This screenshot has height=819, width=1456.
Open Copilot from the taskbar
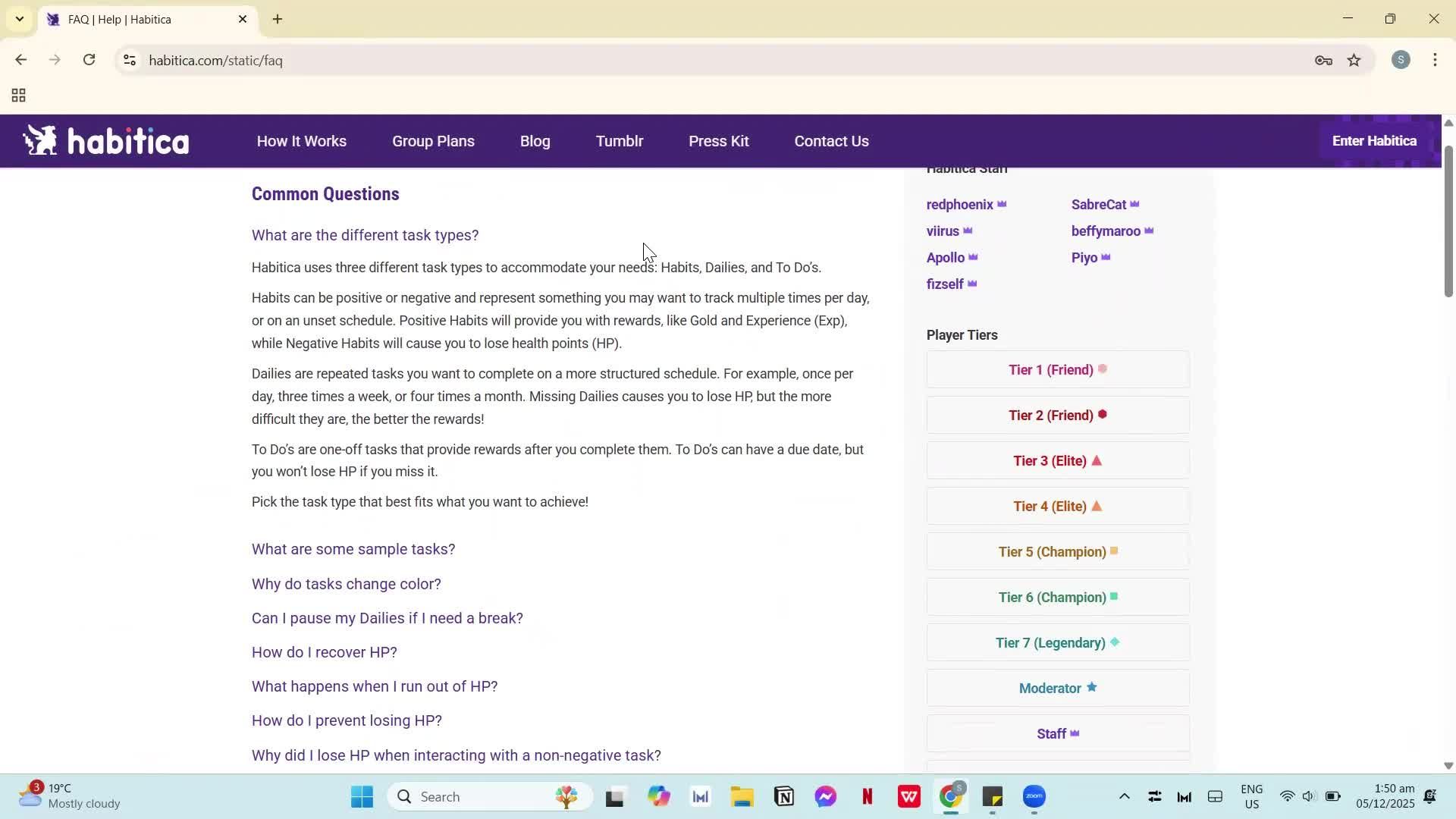658,796
